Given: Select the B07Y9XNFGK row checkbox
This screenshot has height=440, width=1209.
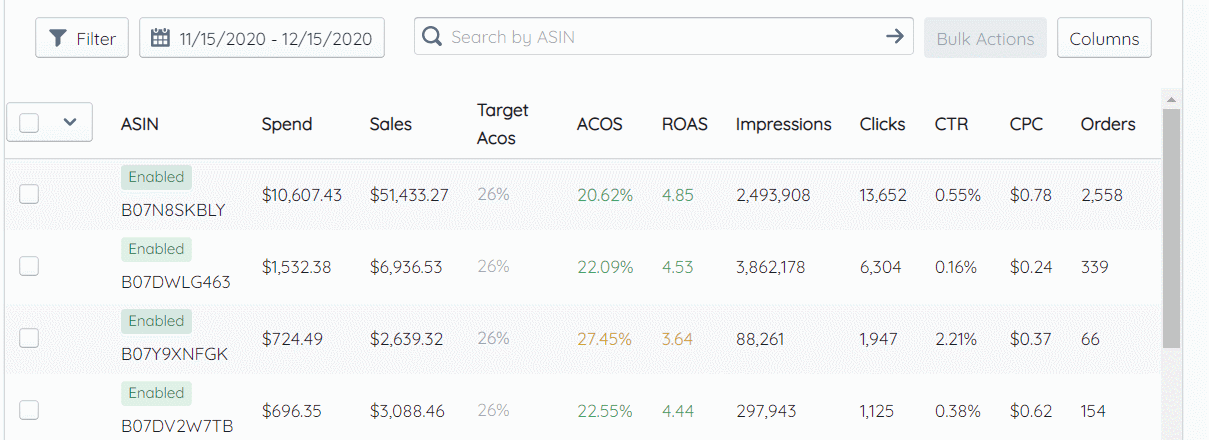Looking at the screenshot, I should [29, 338].
